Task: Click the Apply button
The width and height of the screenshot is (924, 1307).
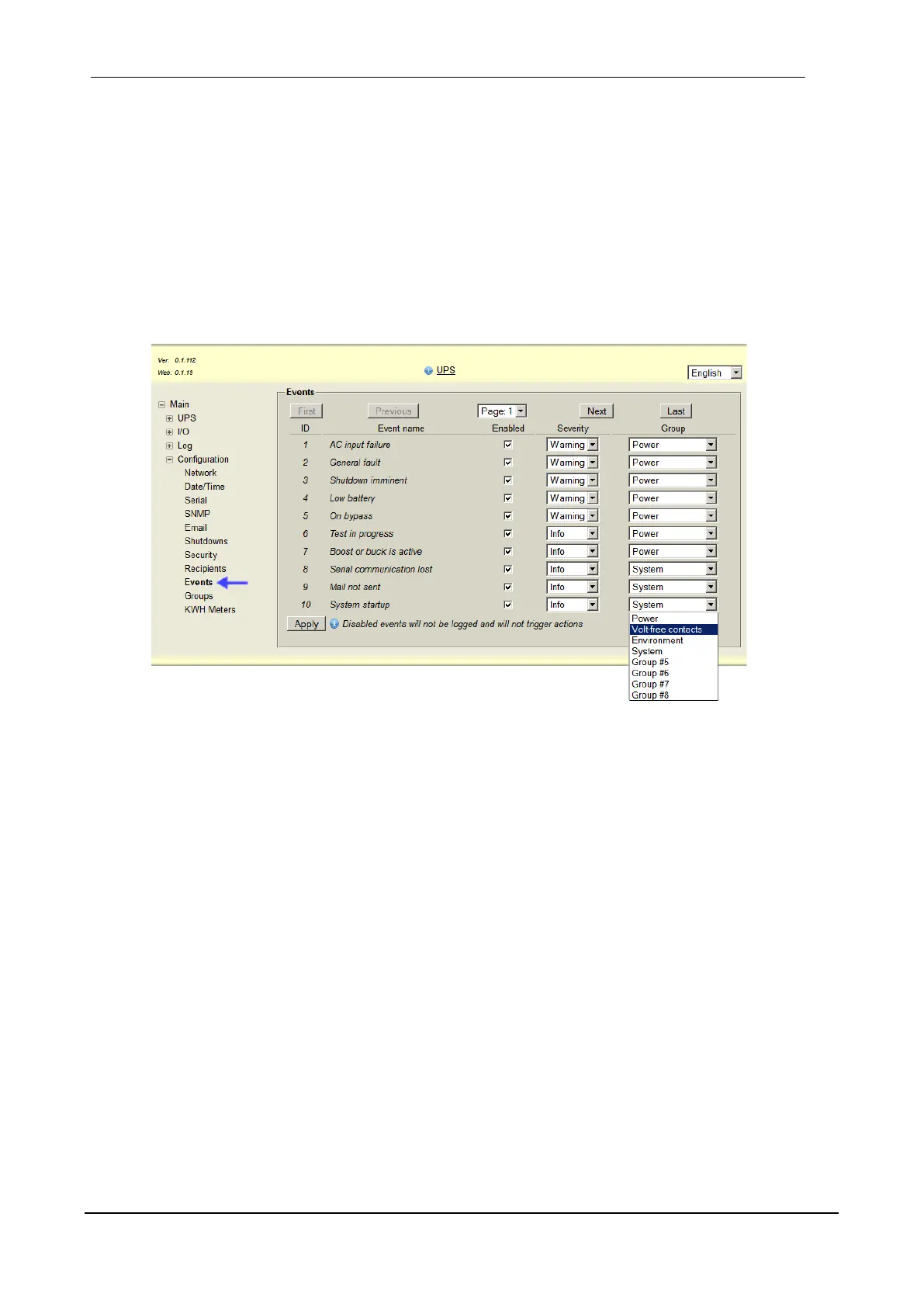Action: tap(306, 624)
